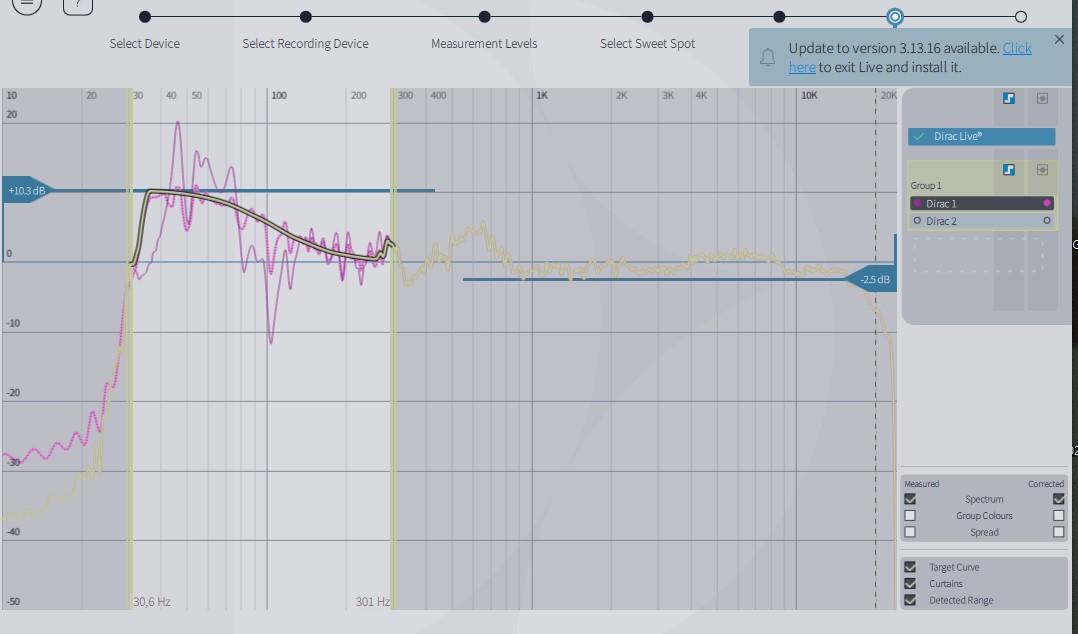Click the 'Click here' update link
Image resolution: width=1078 pixels, height=634 pixels.
[x=1016, y=48]
